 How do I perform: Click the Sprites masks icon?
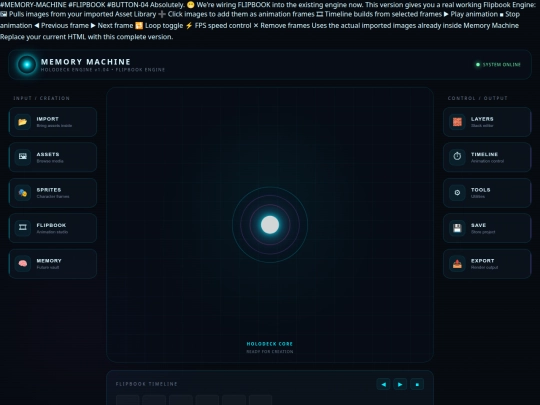(x=23, y=193)
